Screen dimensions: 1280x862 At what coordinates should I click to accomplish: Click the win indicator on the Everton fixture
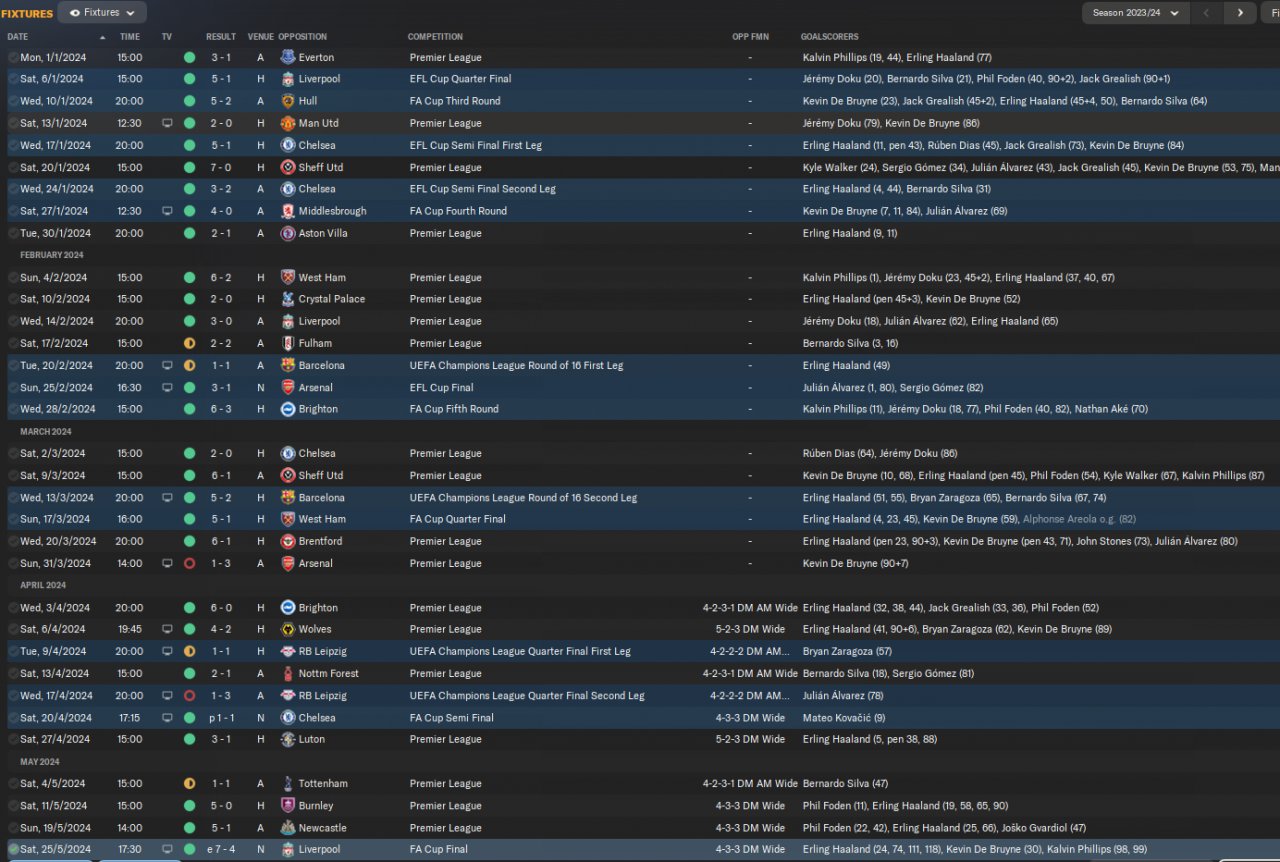pyautogui.click(x=190, y=57)
